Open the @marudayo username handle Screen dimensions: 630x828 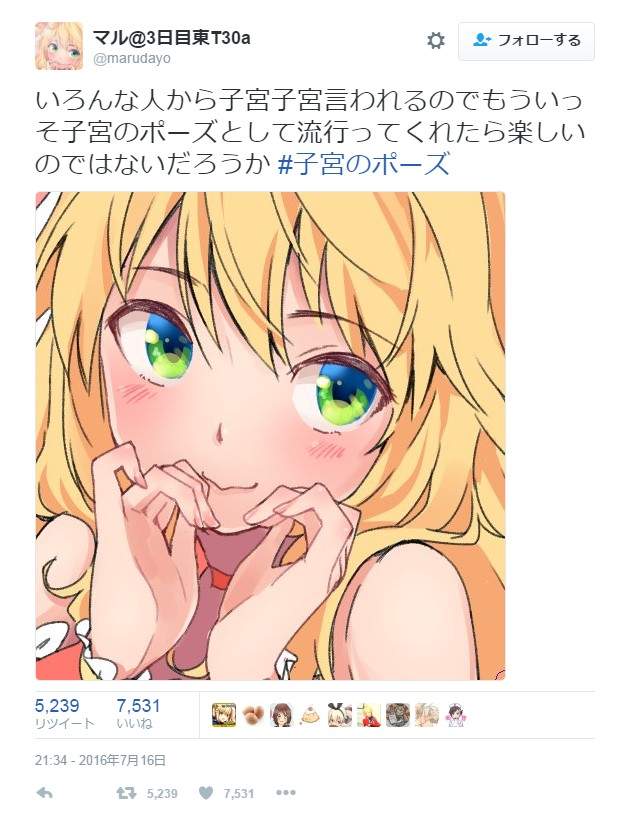131,59
